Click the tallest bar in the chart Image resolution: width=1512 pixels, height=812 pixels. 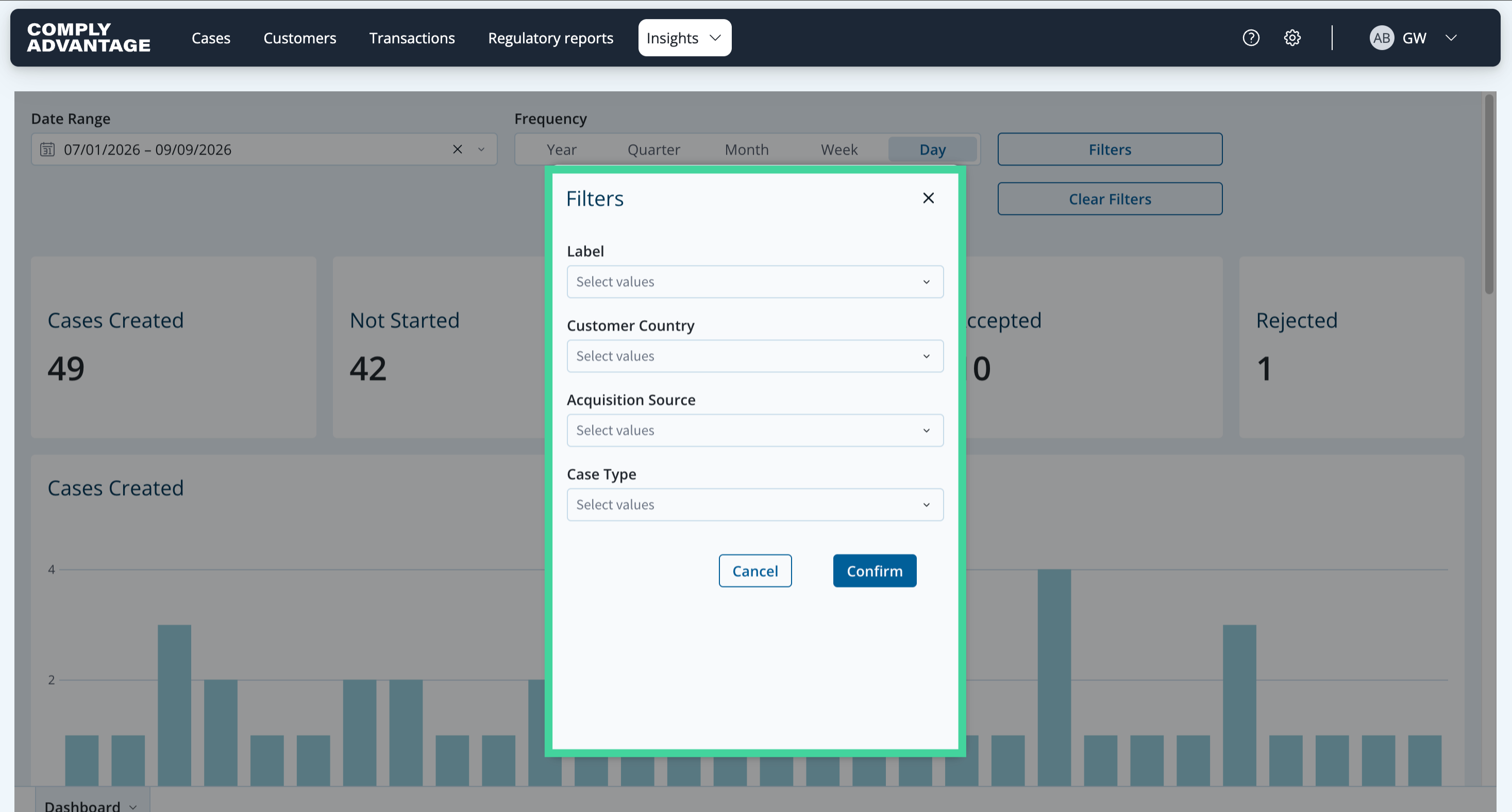(1053, 677)
